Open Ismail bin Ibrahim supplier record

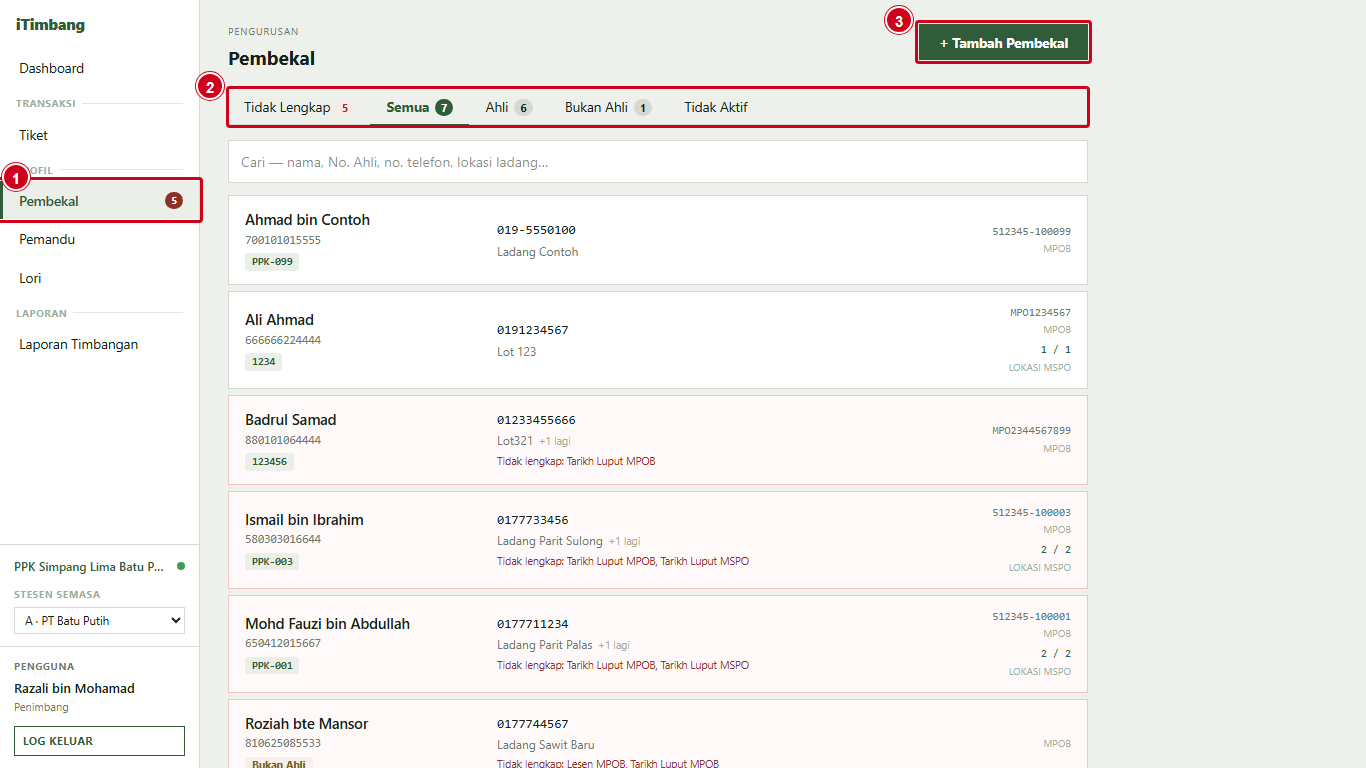[x=658, y=540]
